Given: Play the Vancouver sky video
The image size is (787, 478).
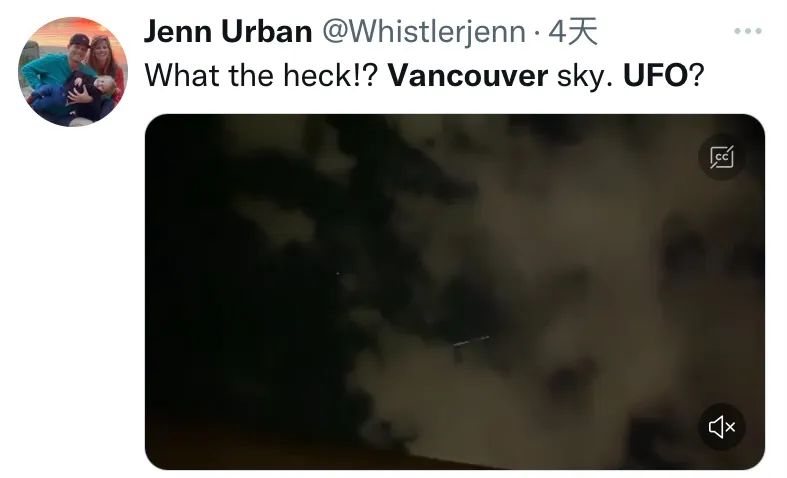Looking at the screenshot, I should 455,292.
